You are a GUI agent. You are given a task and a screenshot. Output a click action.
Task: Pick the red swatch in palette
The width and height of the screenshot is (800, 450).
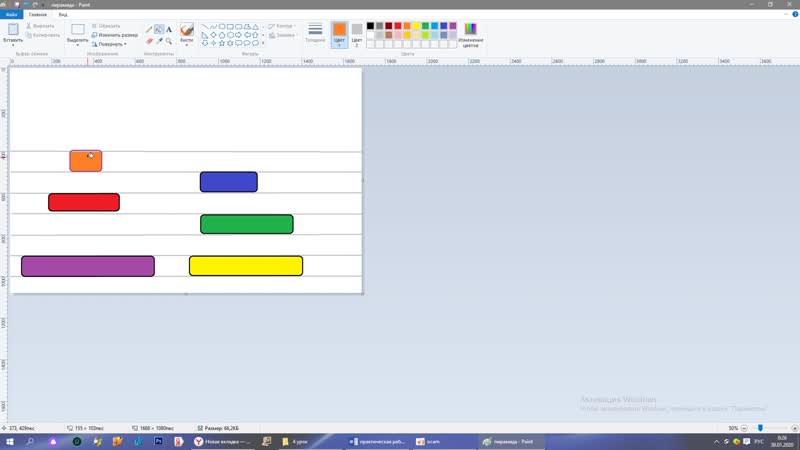pos(396,26)
